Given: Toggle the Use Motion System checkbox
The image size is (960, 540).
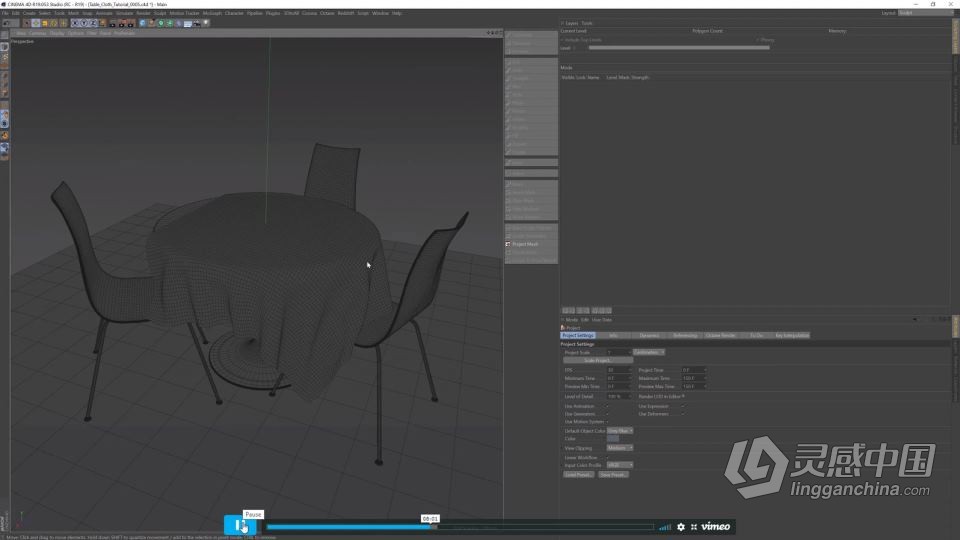Looking at the screenshot, I should click(x=607, y=422).
